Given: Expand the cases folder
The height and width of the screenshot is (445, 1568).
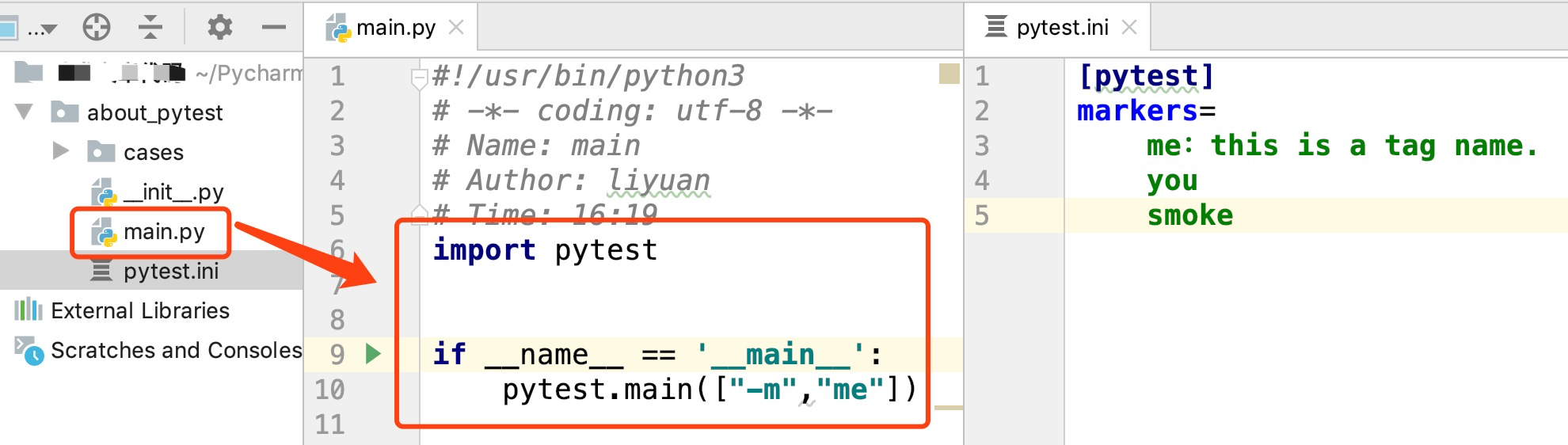Looking at the screenshot, I should [x=61, y=150].
